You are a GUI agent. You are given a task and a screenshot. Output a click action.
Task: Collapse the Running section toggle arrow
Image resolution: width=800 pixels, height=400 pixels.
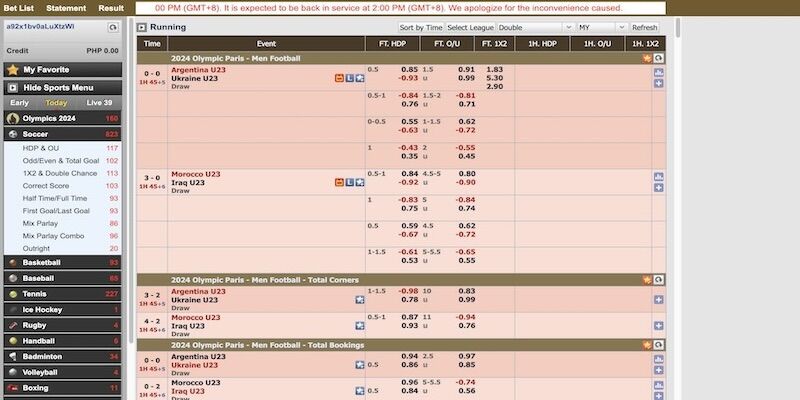click(x=142, y=27)
